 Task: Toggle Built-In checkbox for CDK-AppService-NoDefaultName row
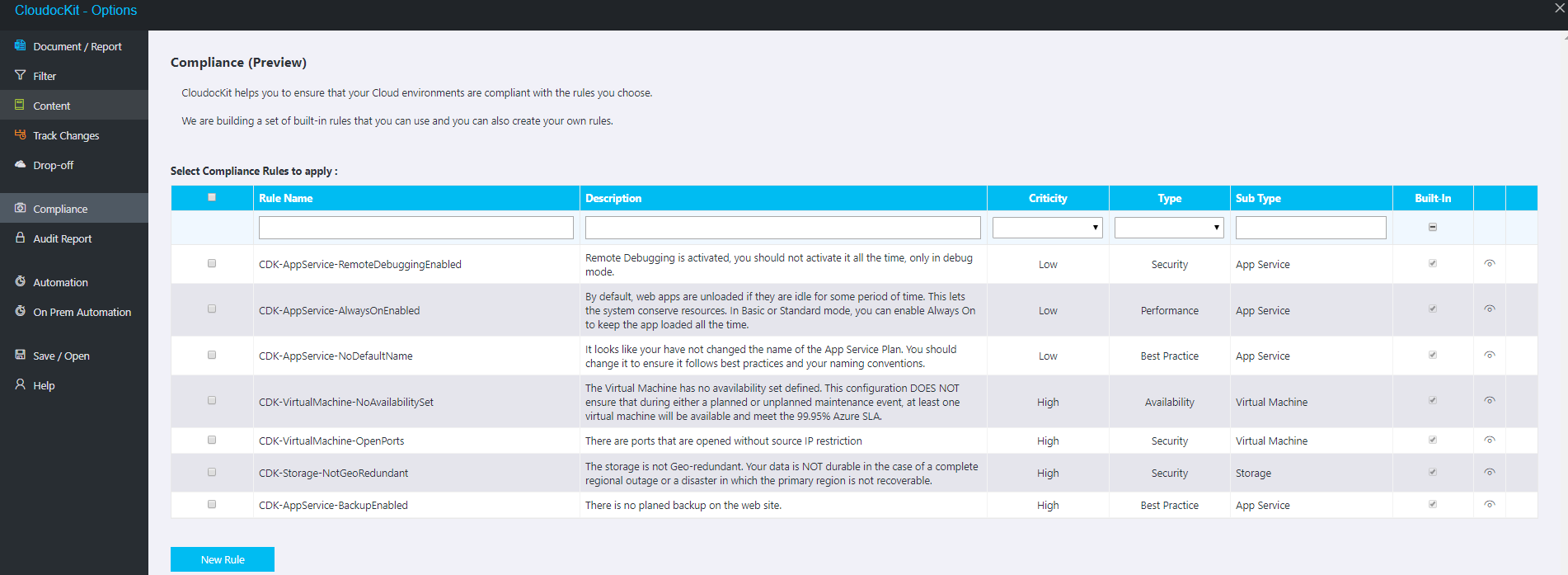tap(1433, 355)
